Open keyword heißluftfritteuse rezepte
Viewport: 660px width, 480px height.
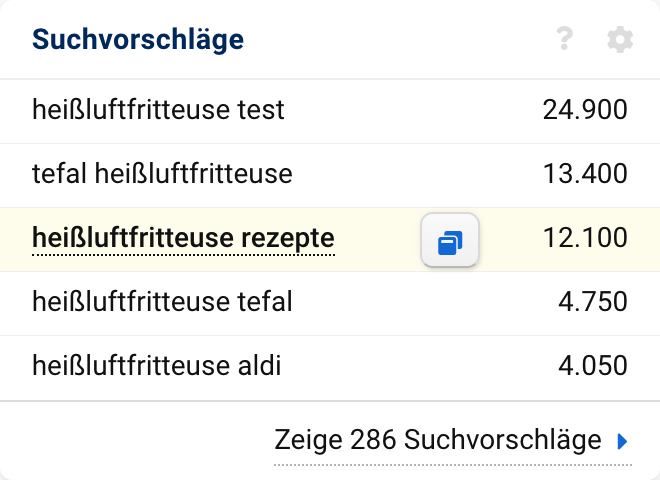tap(183, 238)
